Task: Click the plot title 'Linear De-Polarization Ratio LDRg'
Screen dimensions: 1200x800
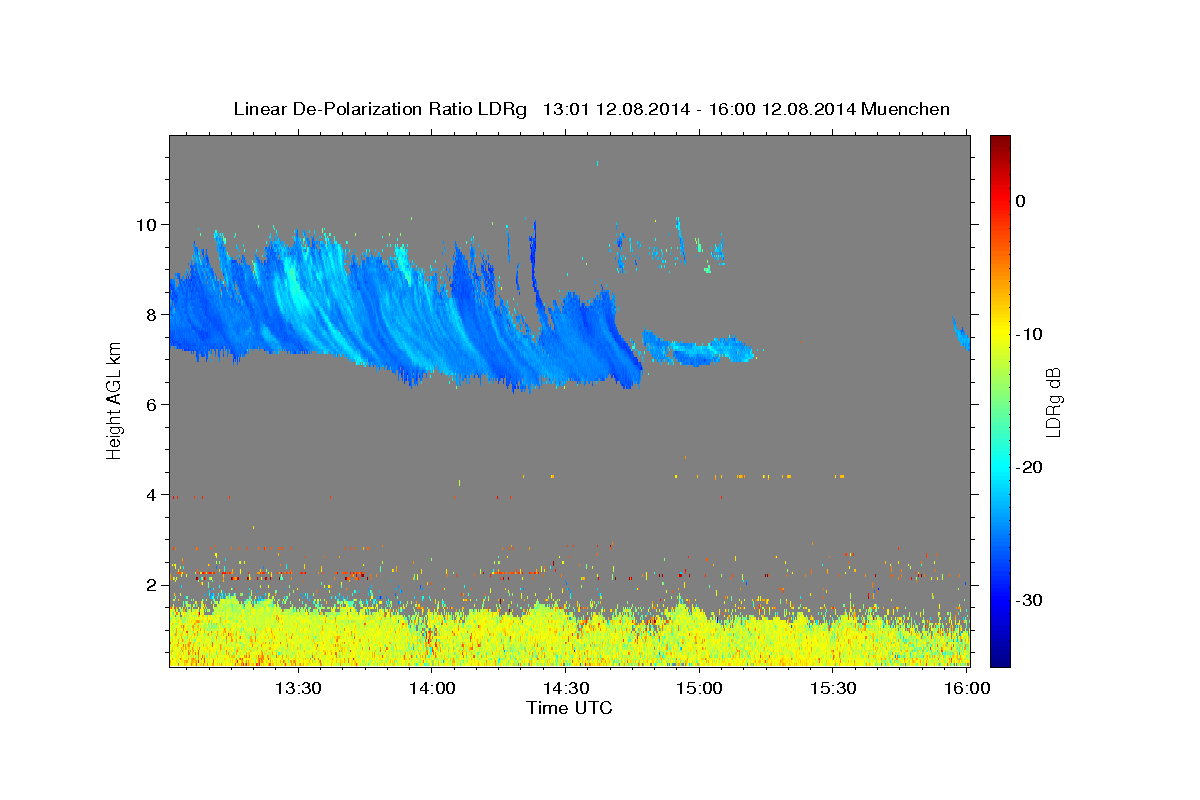Action: pyautogui.click(x=379, y=109)
